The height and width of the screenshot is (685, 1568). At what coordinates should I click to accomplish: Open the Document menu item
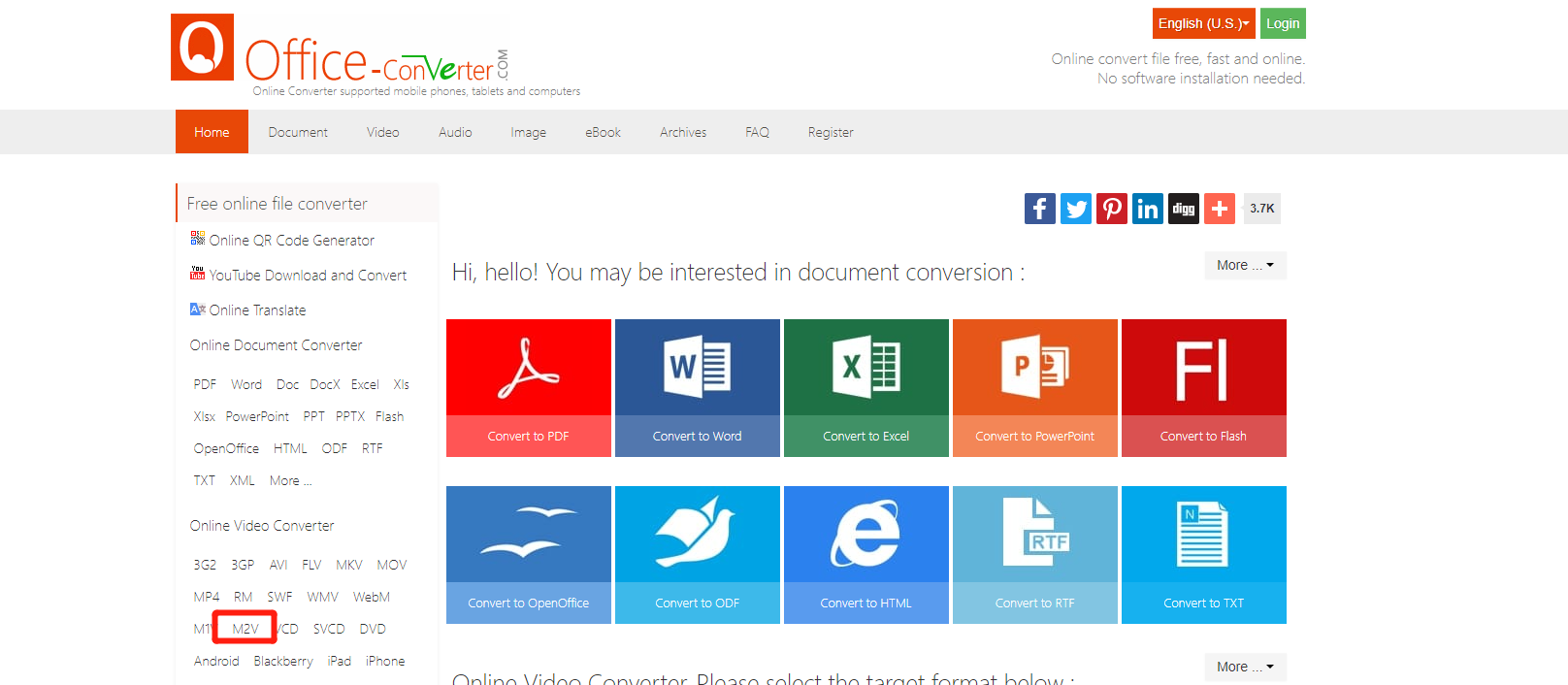(298, 132)
